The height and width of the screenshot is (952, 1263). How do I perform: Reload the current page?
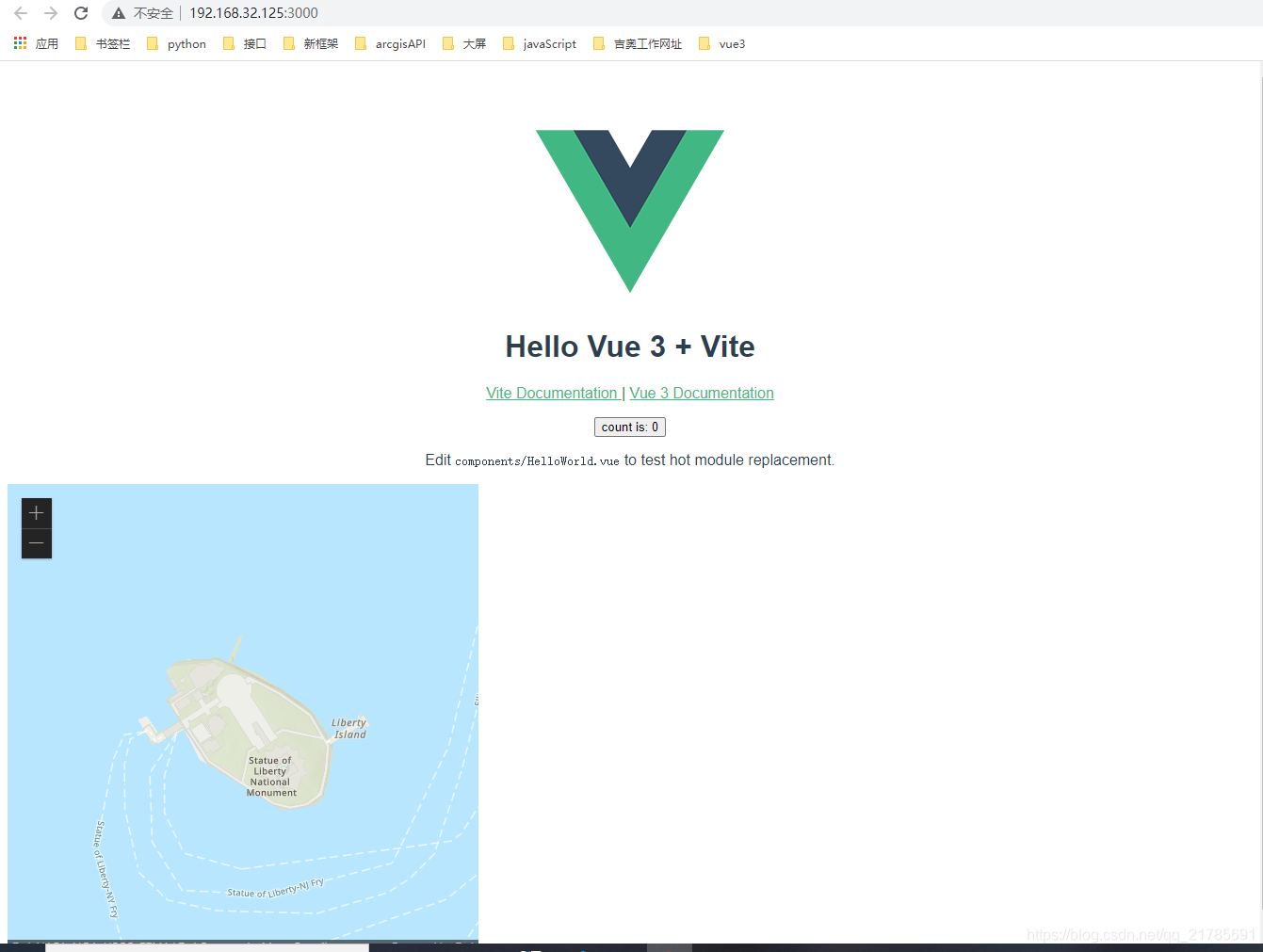[81, 13]
